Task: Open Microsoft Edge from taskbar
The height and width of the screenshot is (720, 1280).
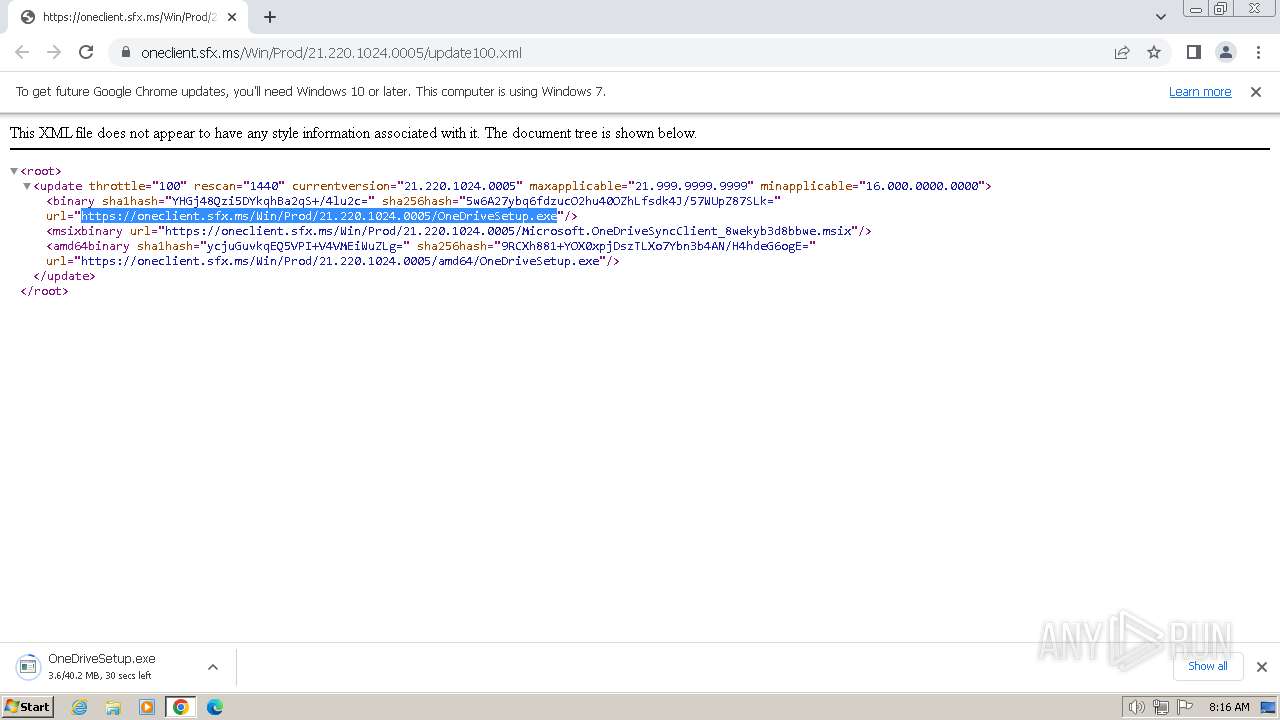Action: pyautogui.click(x=215, y=707)
